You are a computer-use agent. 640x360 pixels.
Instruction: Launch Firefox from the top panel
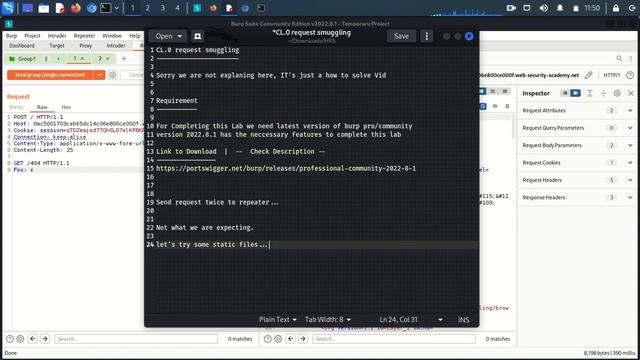76,8
